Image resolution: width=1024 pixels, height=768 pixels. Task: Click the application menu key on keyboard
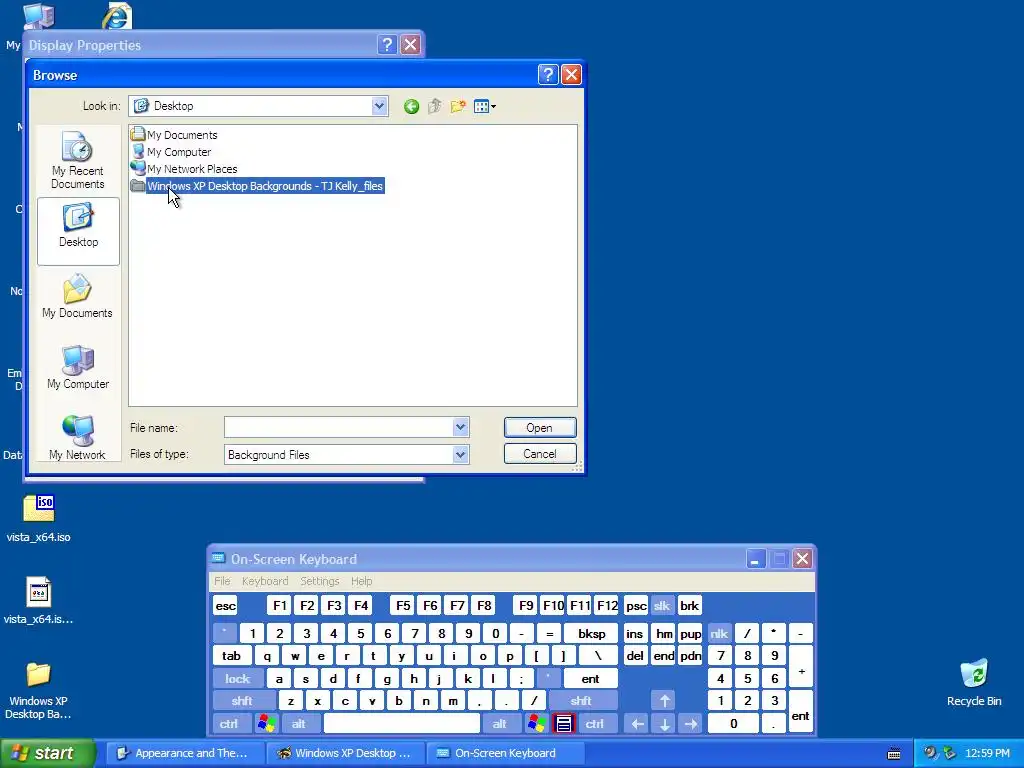coord(564,724)
